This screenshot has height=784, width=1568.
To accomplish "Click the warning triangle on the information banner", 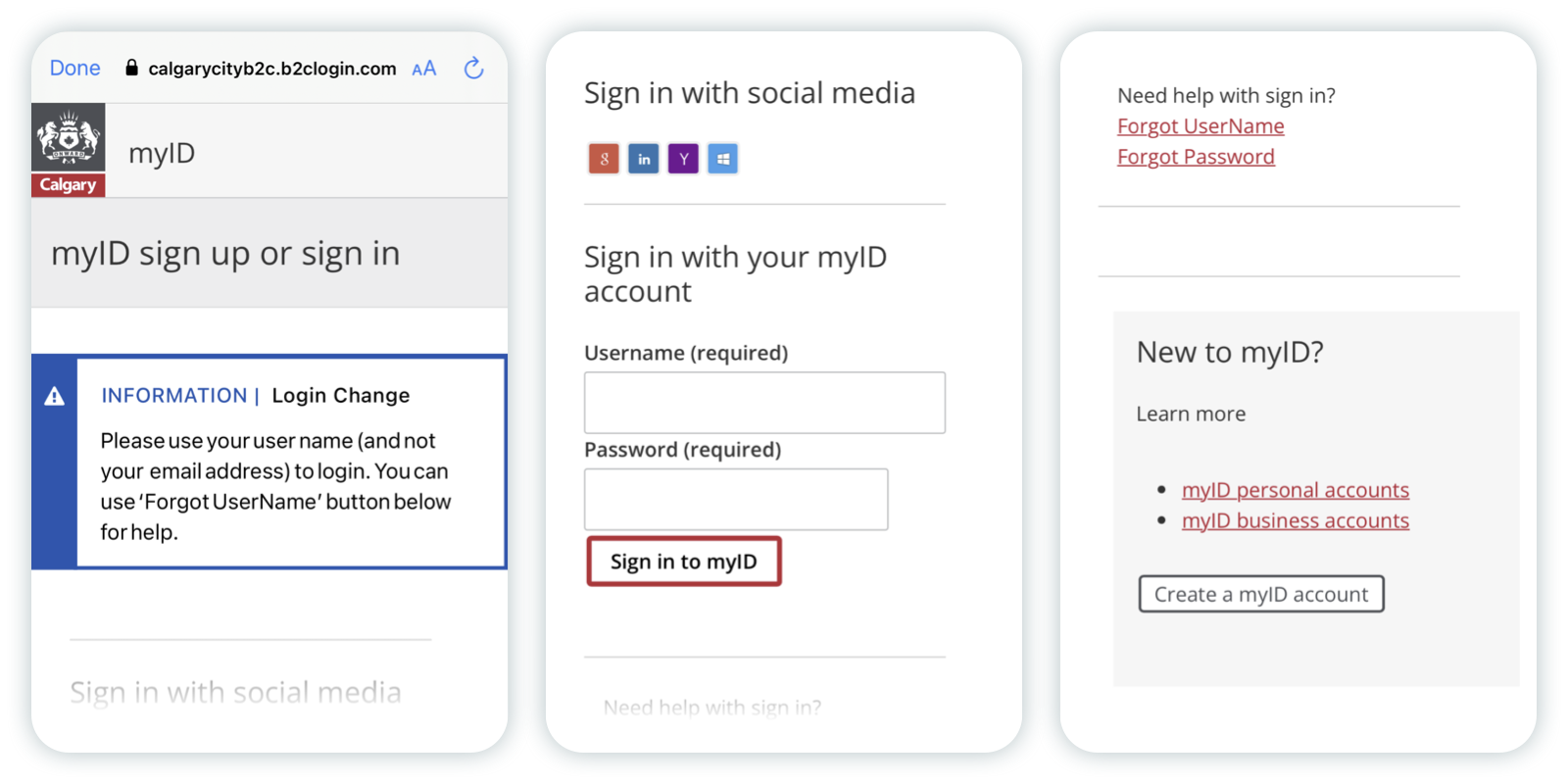I will click(54, 395).
